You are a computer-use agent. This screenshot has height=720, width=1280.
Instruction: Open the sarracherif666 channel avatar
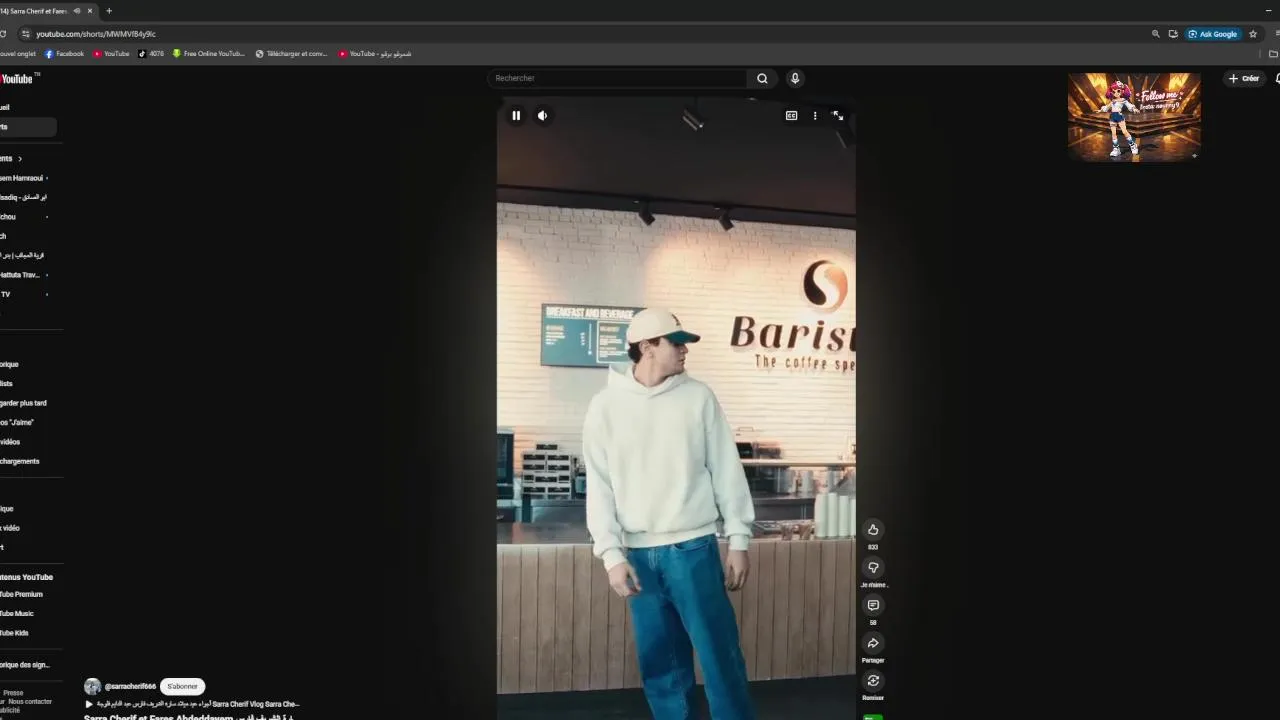click(92, 687)
